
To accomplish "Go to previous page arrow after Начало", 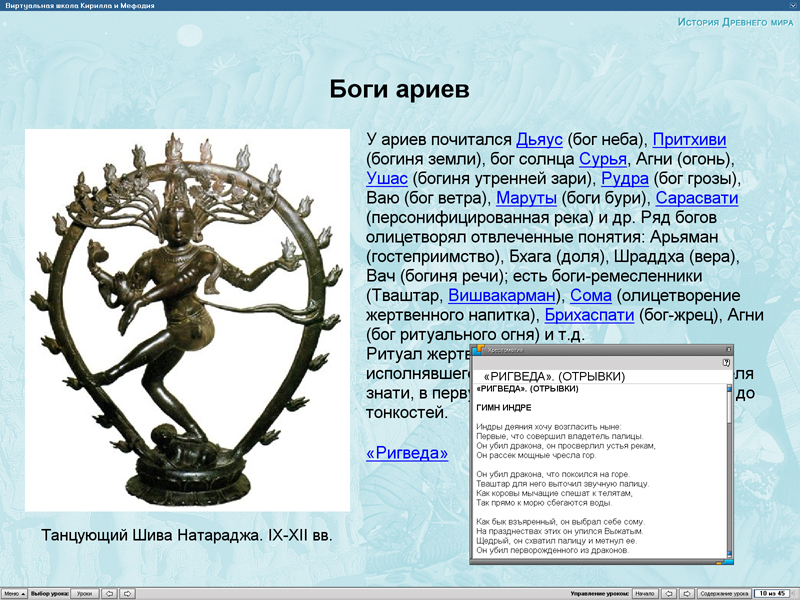I will pos(669,593).
